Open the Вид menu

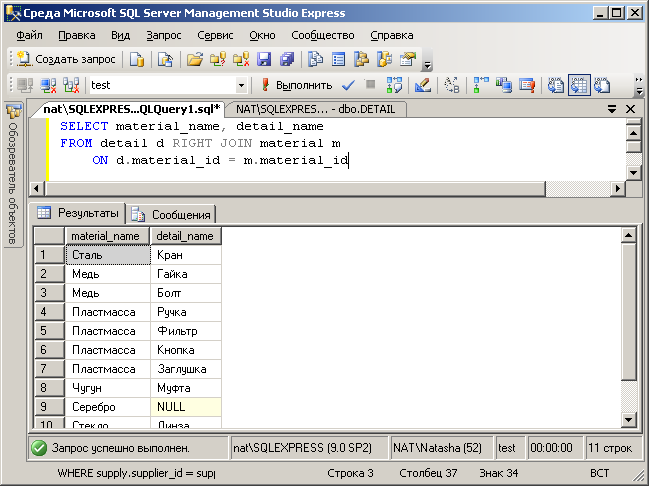(120, 36)
